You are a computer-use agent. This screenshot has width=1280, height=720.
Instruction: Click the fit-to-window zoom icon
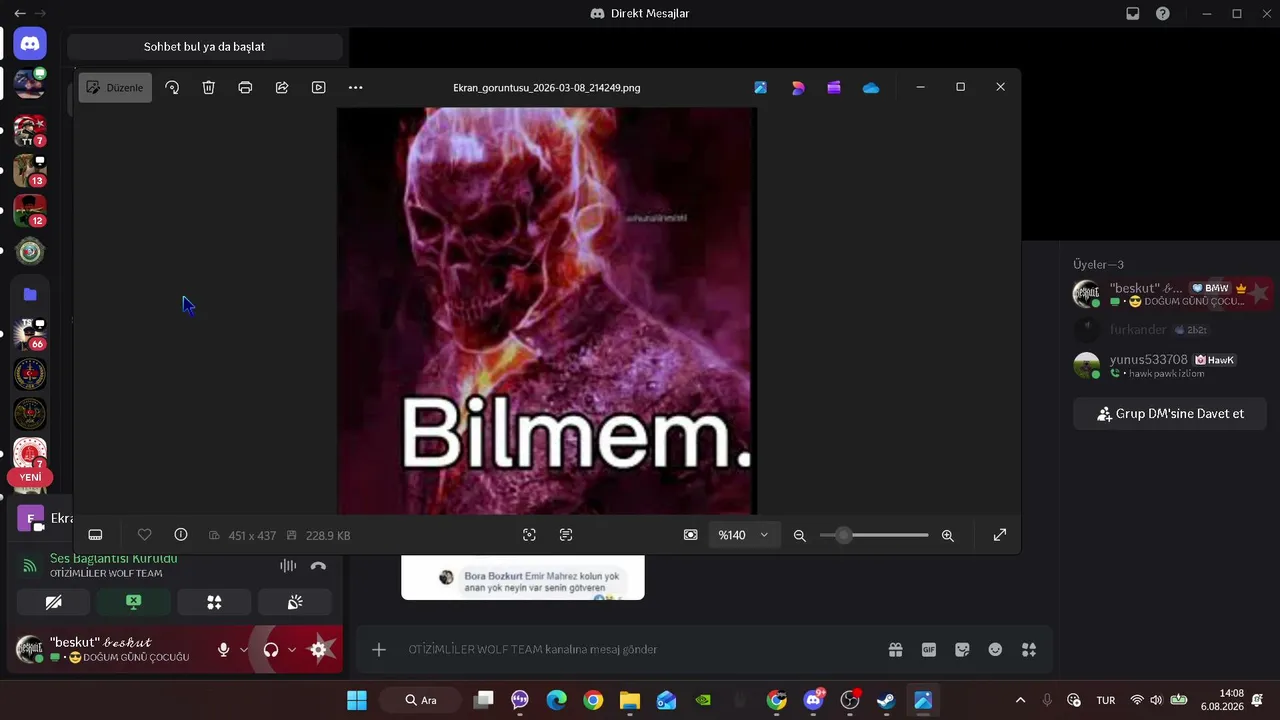690,535
